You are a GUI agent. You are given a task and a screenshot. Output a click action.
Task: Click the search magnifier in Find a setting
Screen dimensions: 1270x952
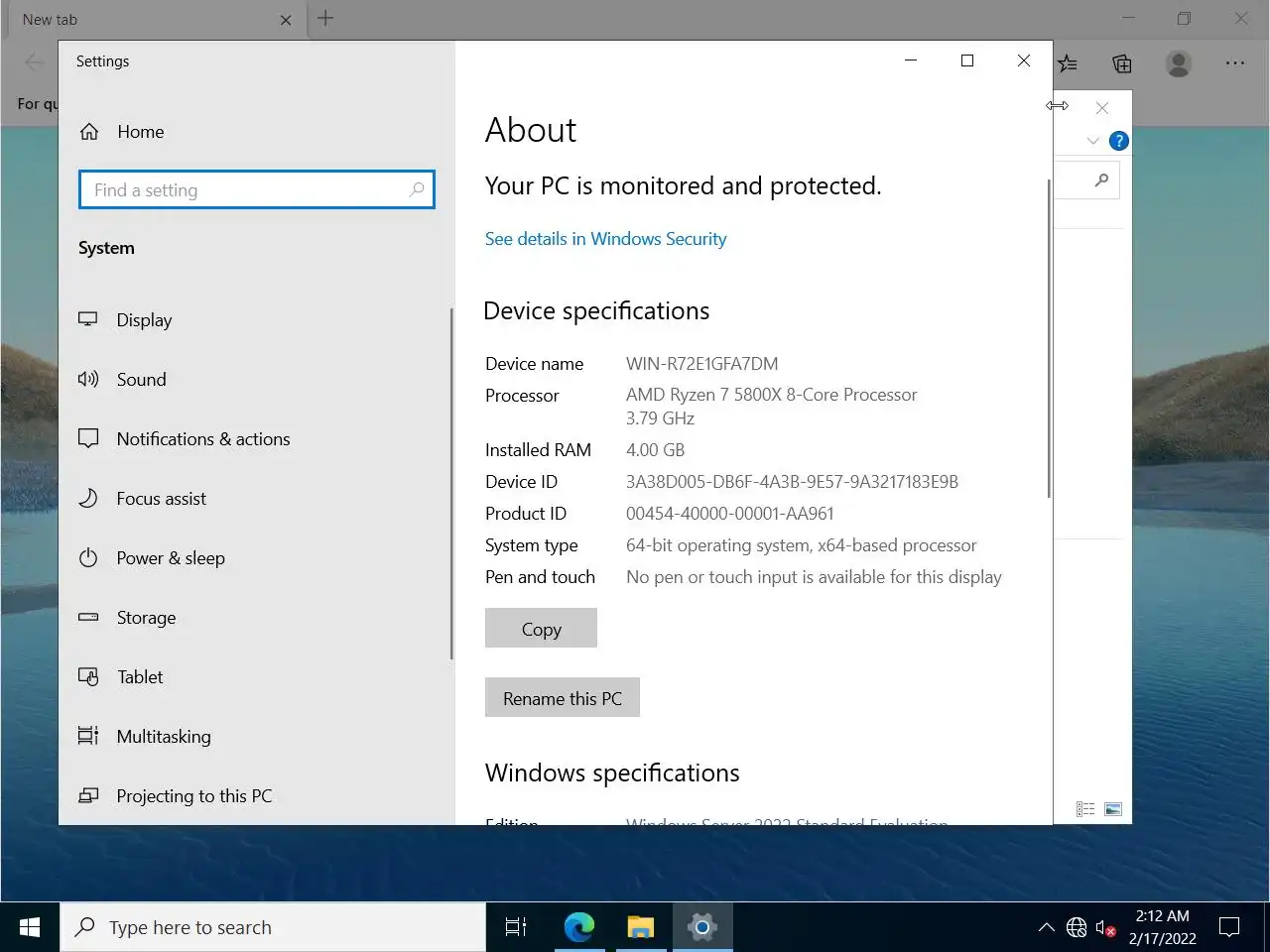click(x=417, y=189)
